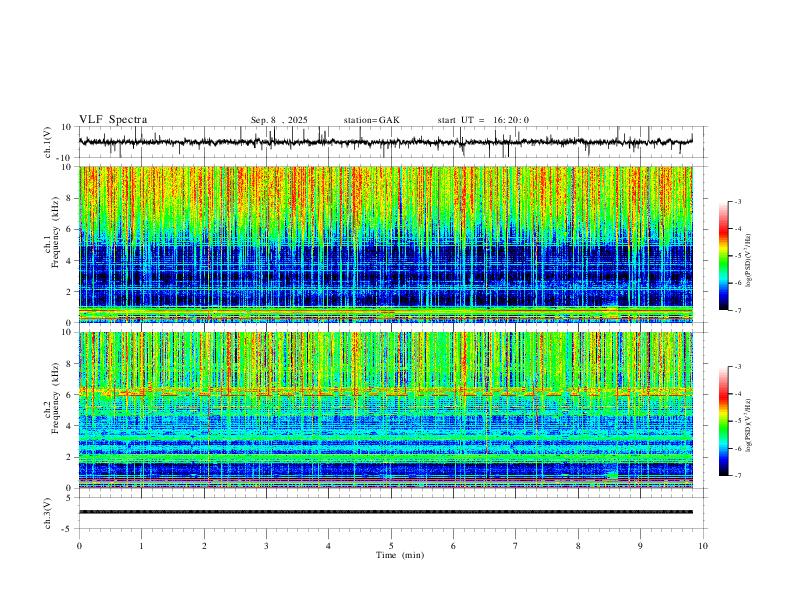792x612 pixels.
Task: Click the 'start UT = 16:20:0' label
Action: (483, 120)
